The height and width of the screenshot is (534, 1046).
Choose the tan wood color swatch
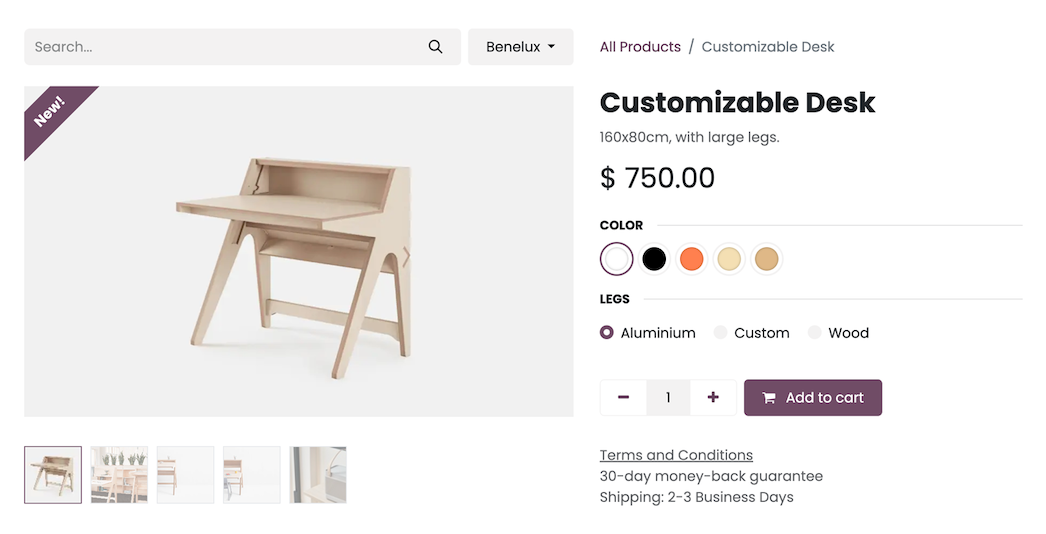pyautogui.click(x=767, y=260)
